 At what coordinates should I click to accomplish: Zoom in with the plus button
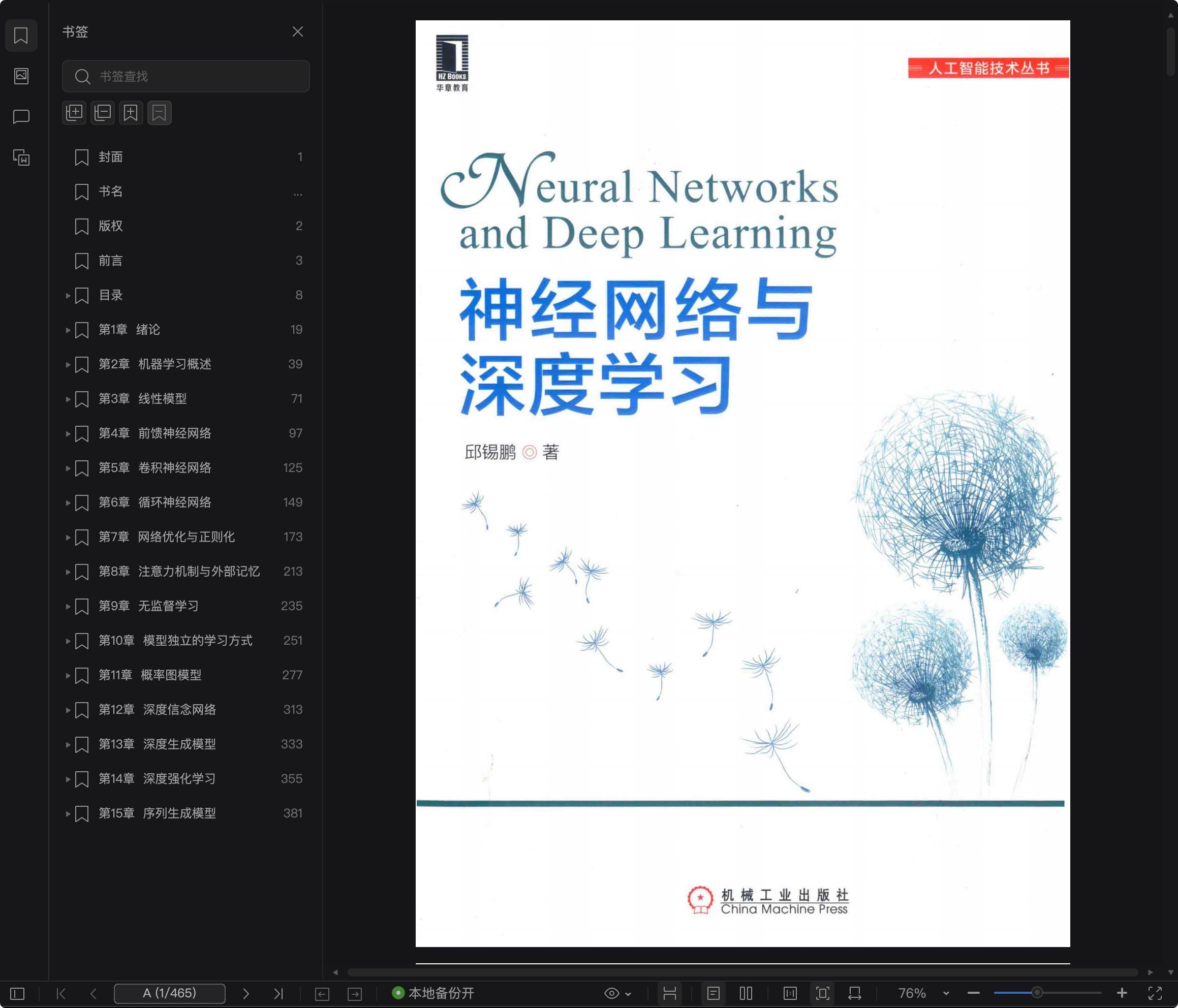coord(1122,993)
